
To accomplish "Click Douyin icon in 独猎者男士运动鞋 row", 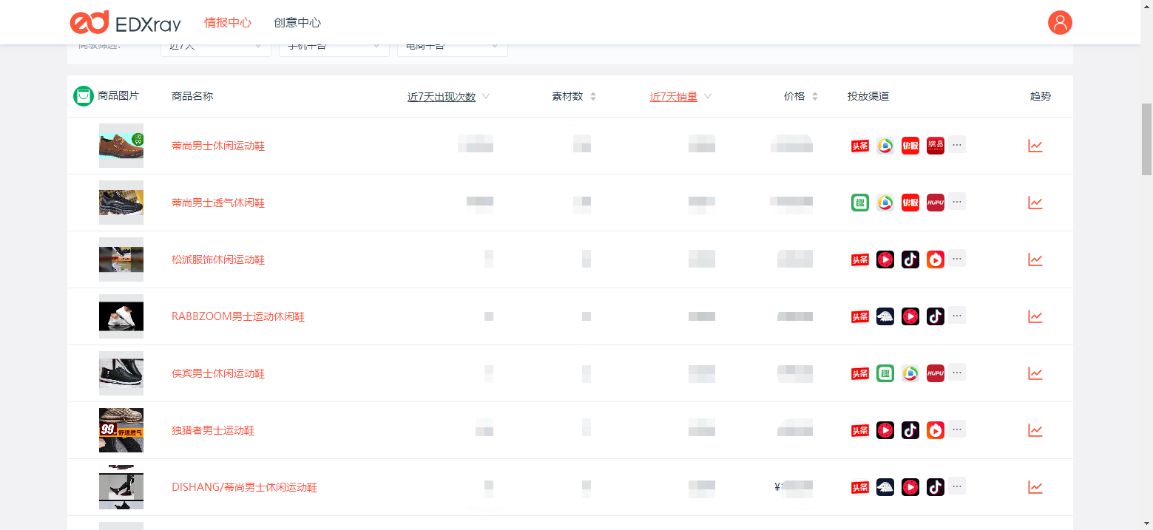I will click(x=910, y=430).
